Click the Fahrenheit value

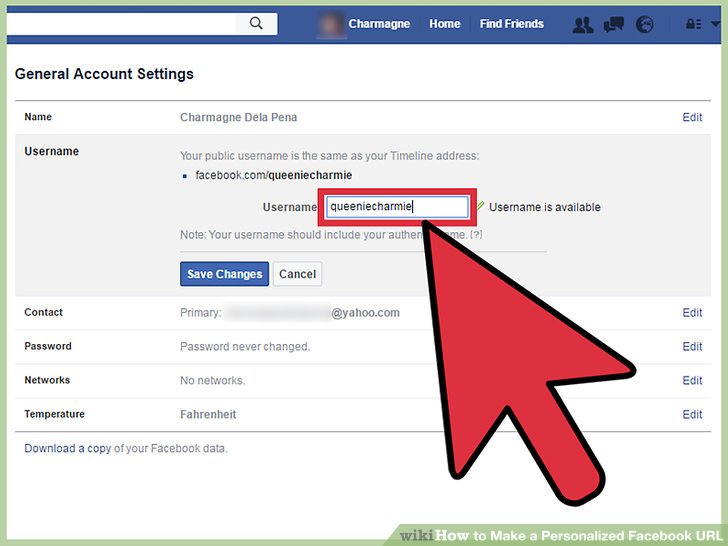(208, 415)
